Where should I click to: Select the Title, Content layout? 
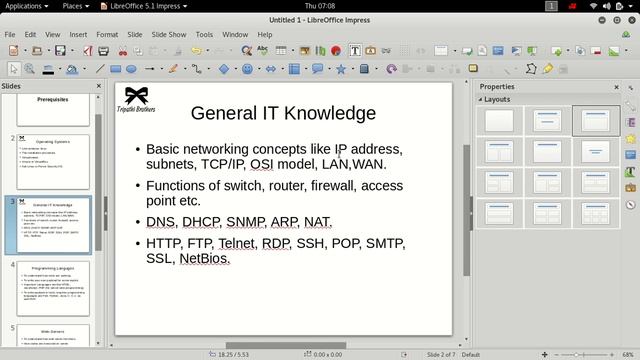pos(596,121)
